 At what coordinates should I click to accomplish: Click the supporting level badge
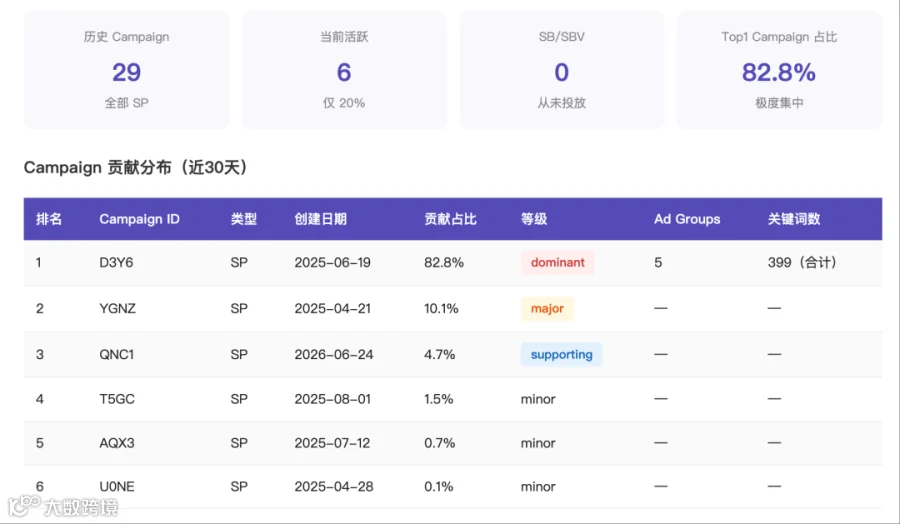click(x=561, y=354)
